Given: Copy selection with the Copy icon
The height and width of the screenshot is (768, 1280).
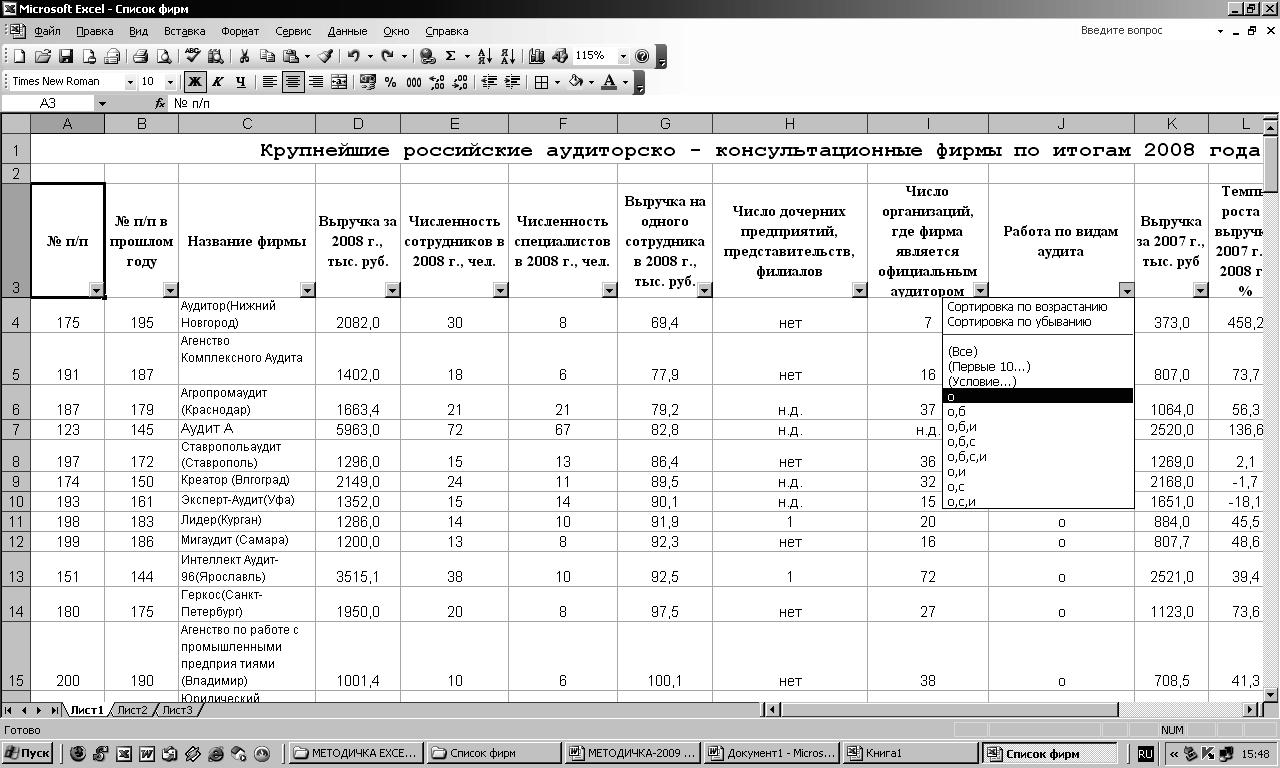Looking at the screenshot, I should point(267,57).
